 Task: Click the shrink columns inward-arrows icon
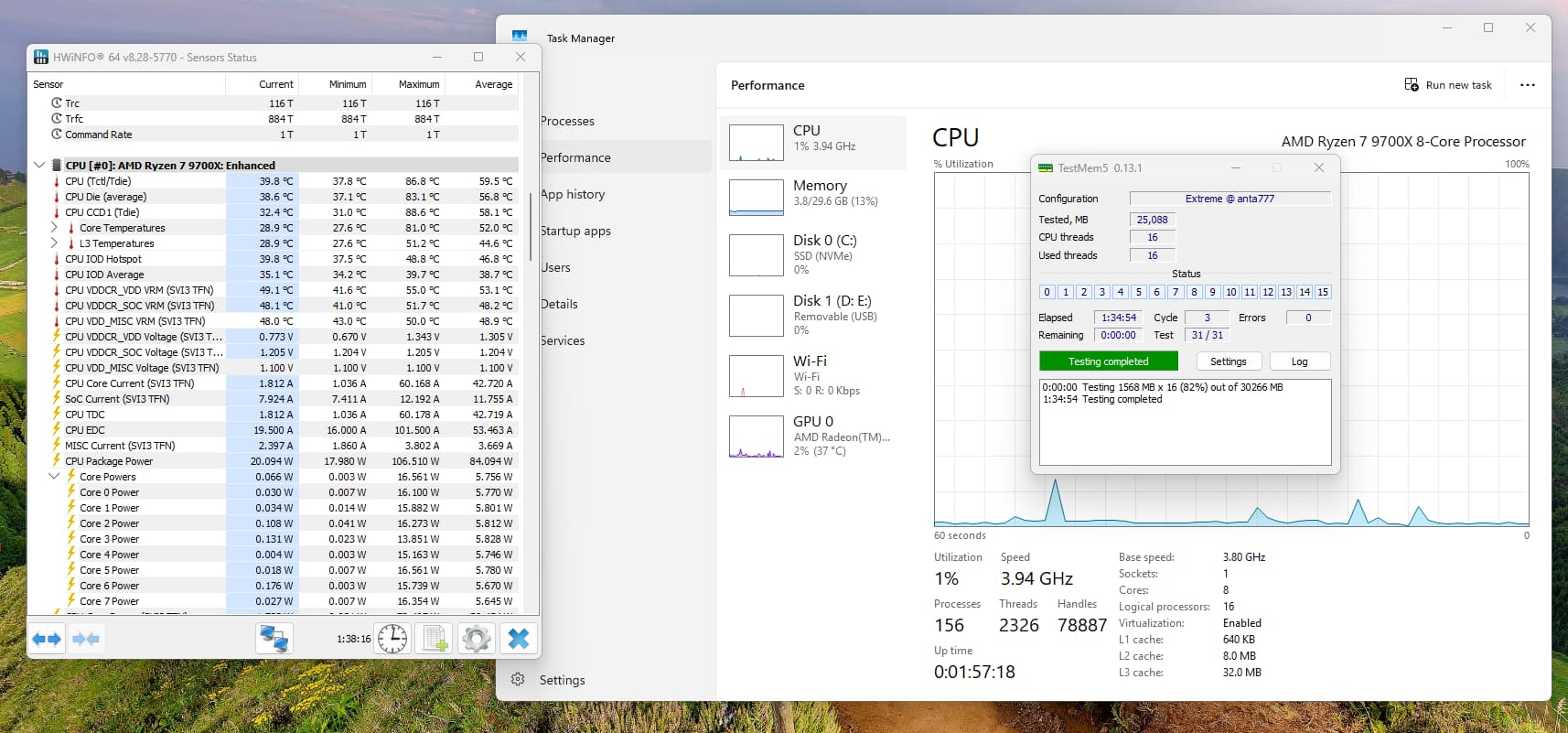point(86,639)
